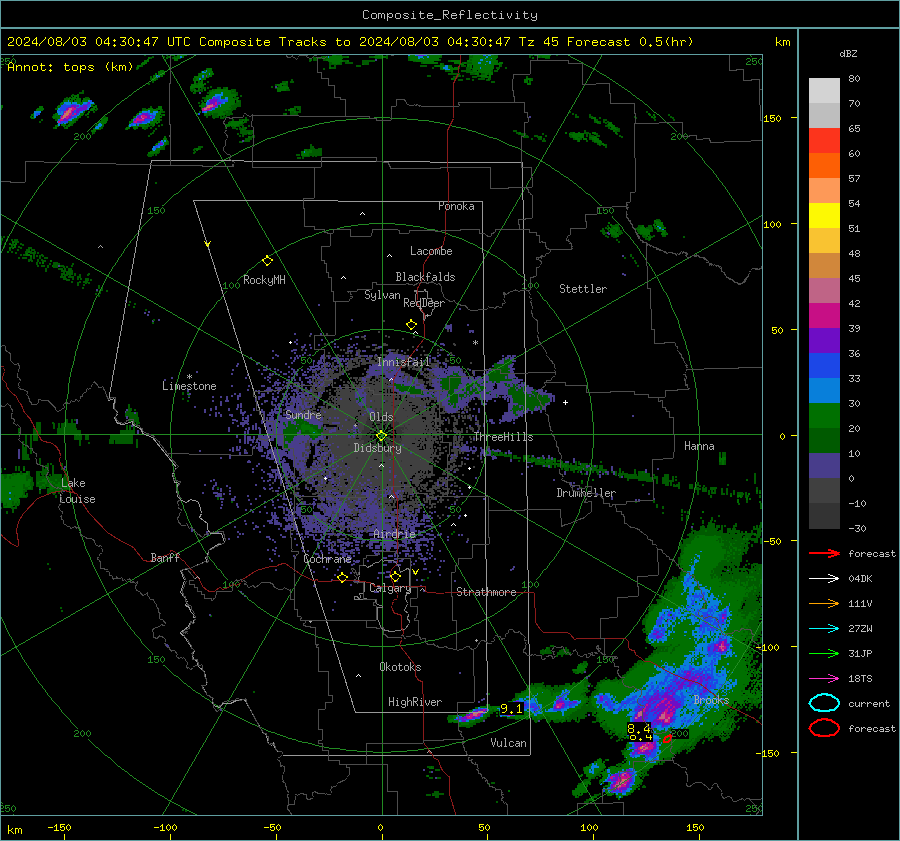The width and height of the screenshot is (900, 841).
Task: Click the Innisfail city label
Action: pos(404,362)
